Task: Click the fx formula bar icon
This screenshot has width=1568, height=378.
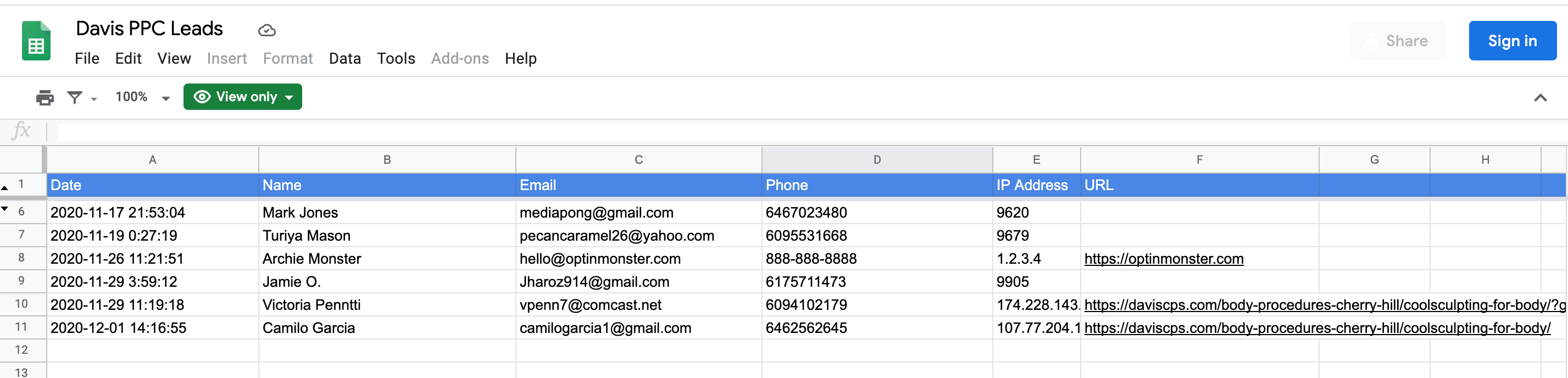Action: click(21, 130)
